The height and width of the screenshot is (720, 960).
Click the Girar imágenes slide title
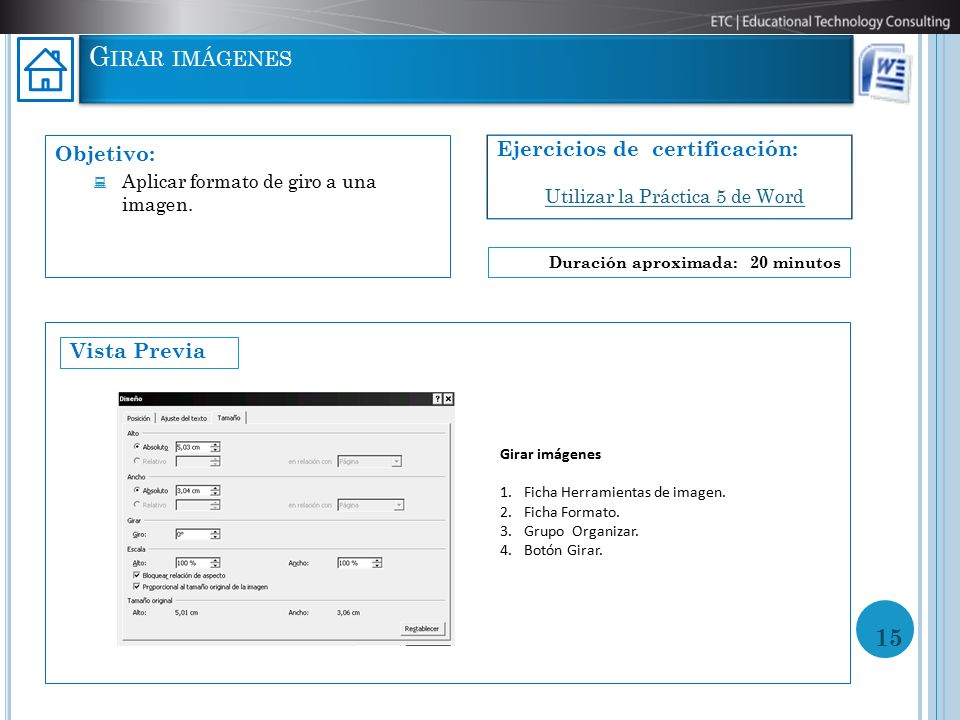(x=190, y=57)
